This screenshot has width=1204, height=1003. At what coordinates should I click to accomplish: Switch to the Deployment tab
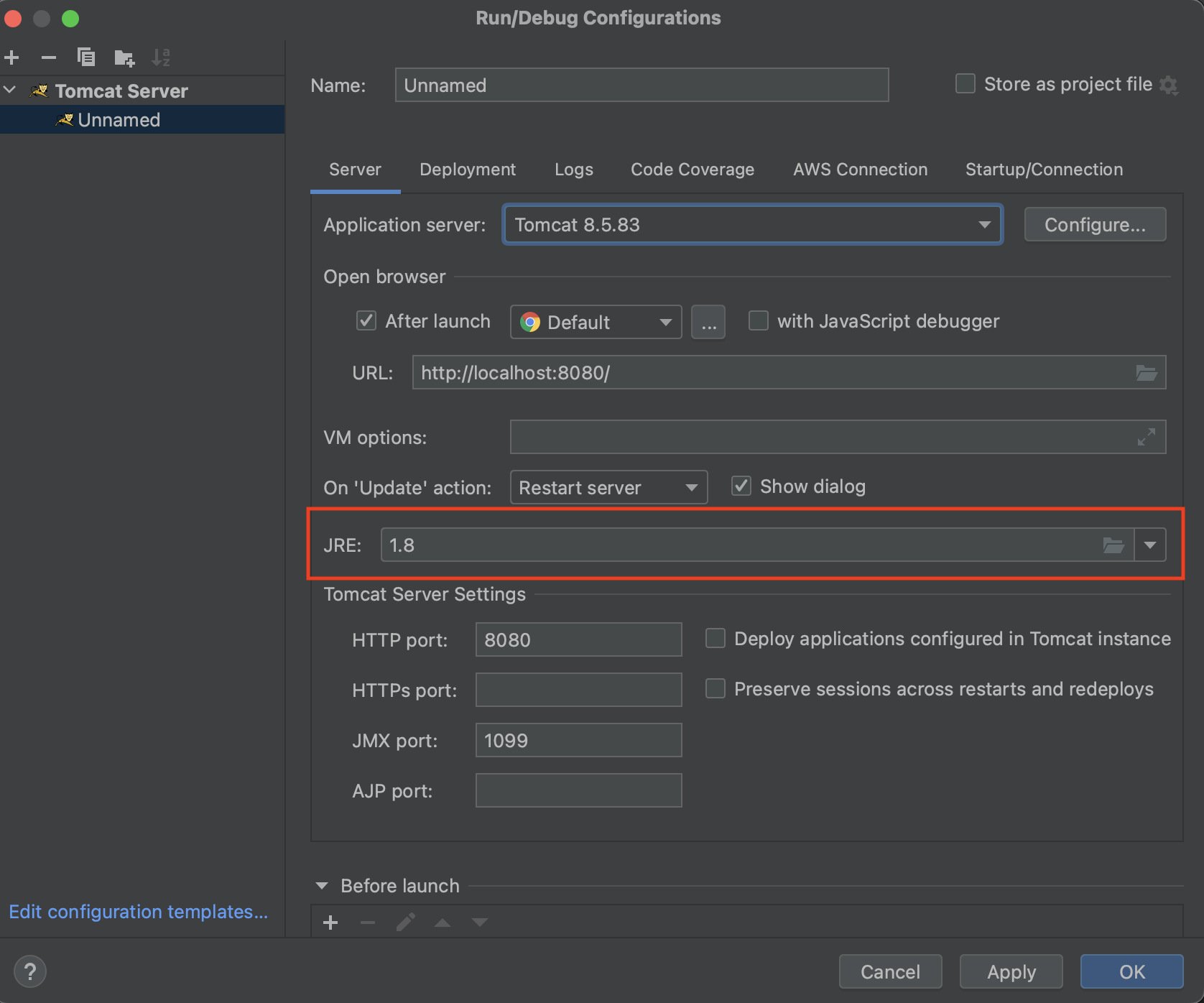468,170
